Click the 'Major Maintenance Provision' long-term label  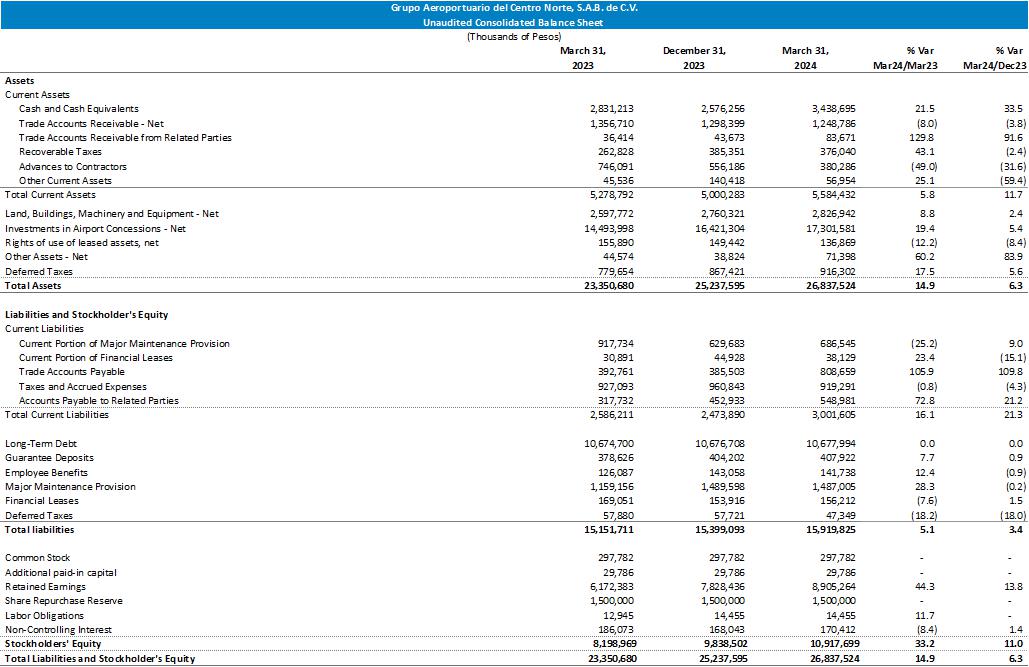(70, 486)
